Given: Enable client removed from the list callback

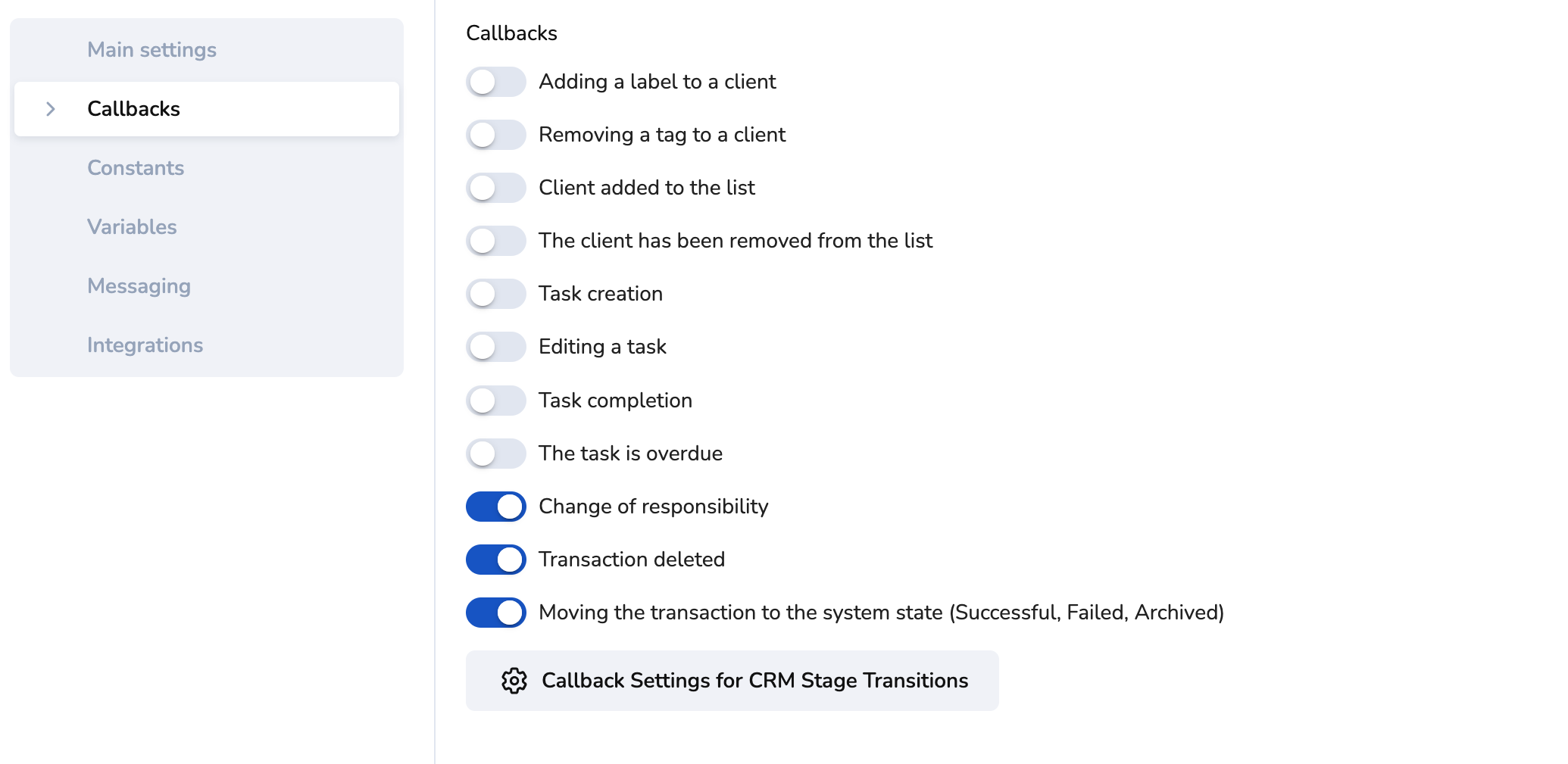Looking at the screenshot, I should [x=495, y=241].
